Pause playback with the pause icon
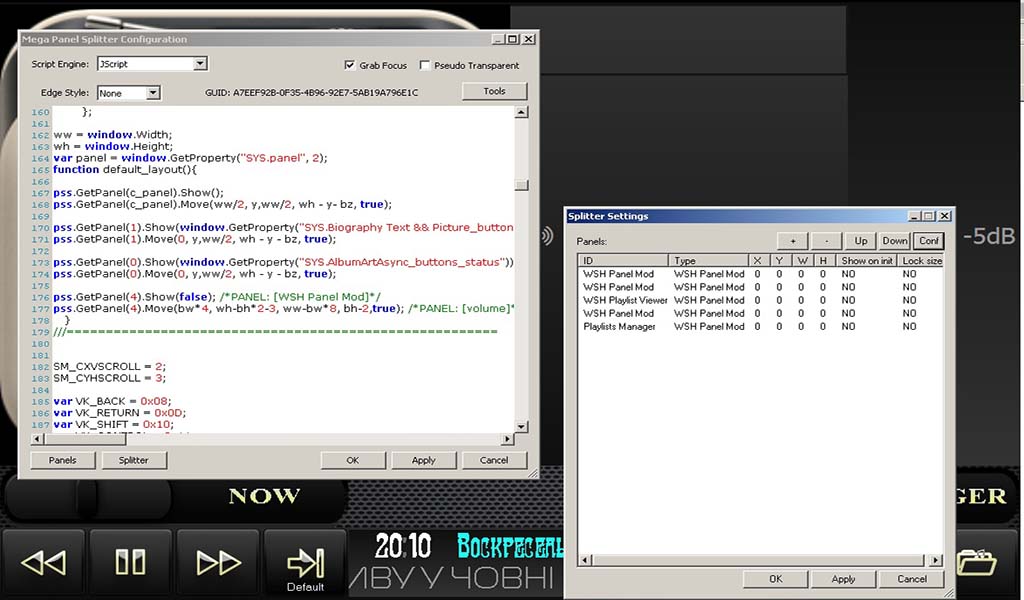 (131, 562)
